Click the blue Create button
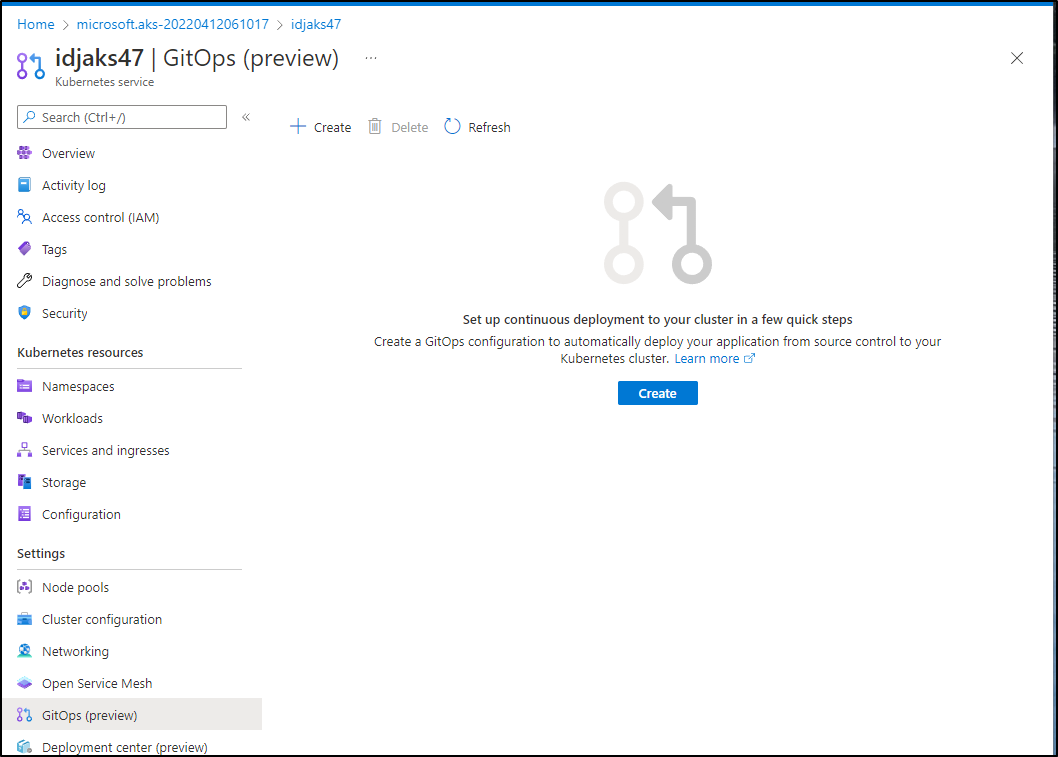This screenshot has height=757, width=1058. 658,393
